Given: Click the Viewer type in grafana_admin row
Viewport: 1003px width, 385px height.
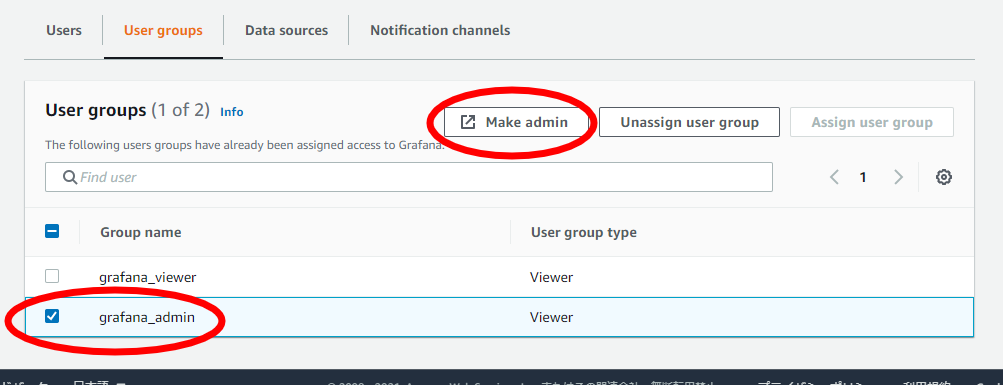Looking at the screenshot, I should tap(551, 317).
